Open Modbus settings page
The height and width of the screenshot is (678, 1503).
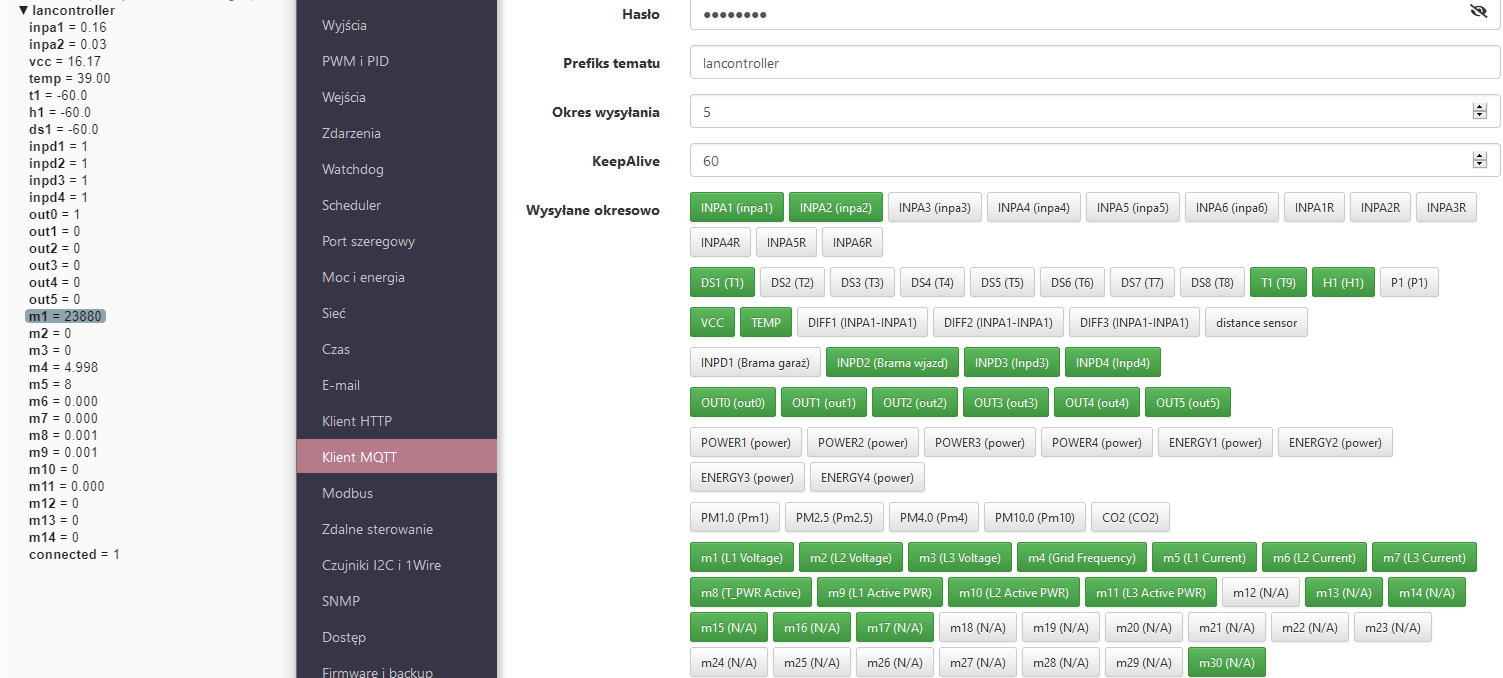point(347,493)
